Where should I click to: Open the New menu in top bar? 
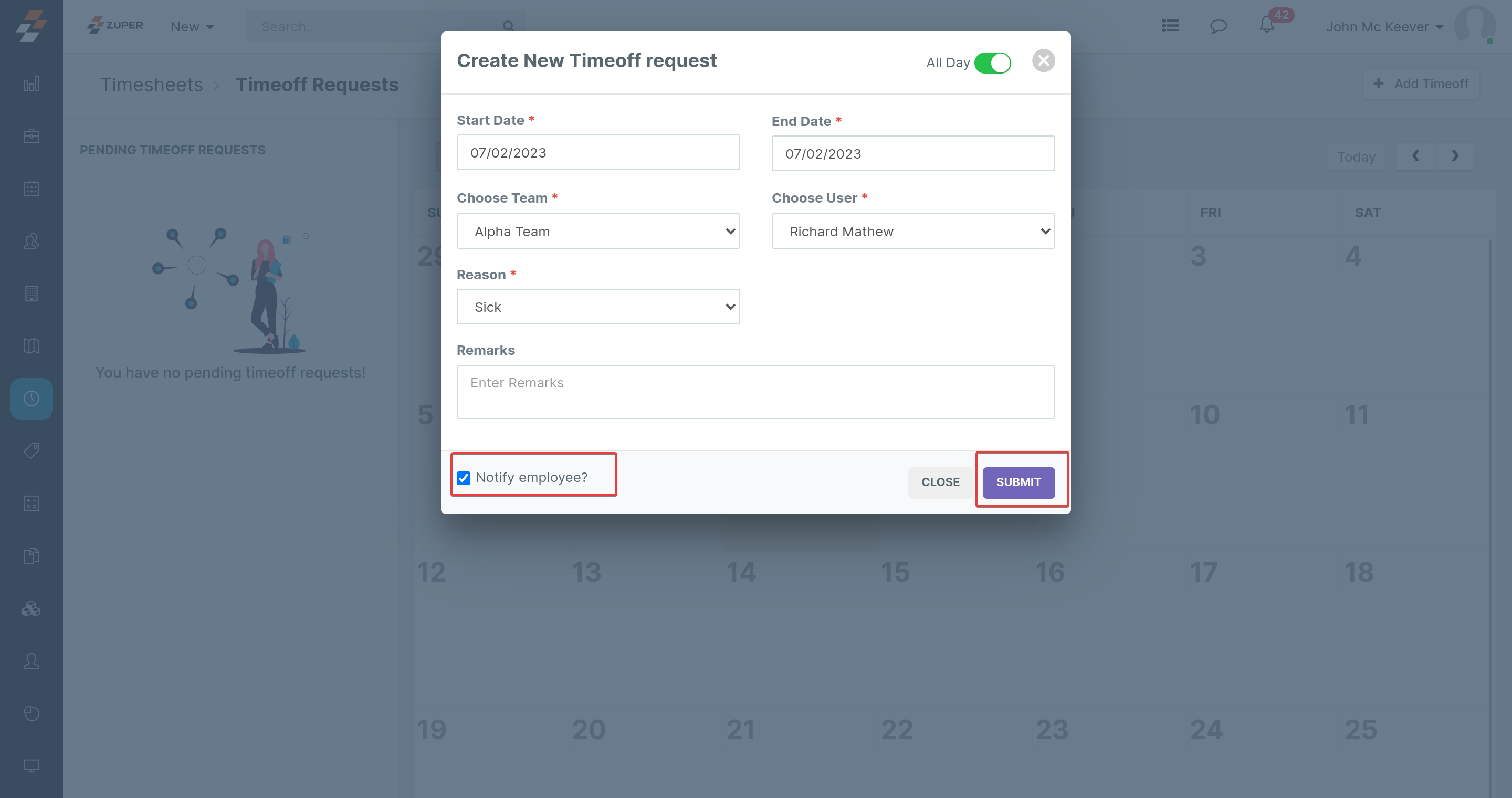pyautogui.click(x=192, y=27)
